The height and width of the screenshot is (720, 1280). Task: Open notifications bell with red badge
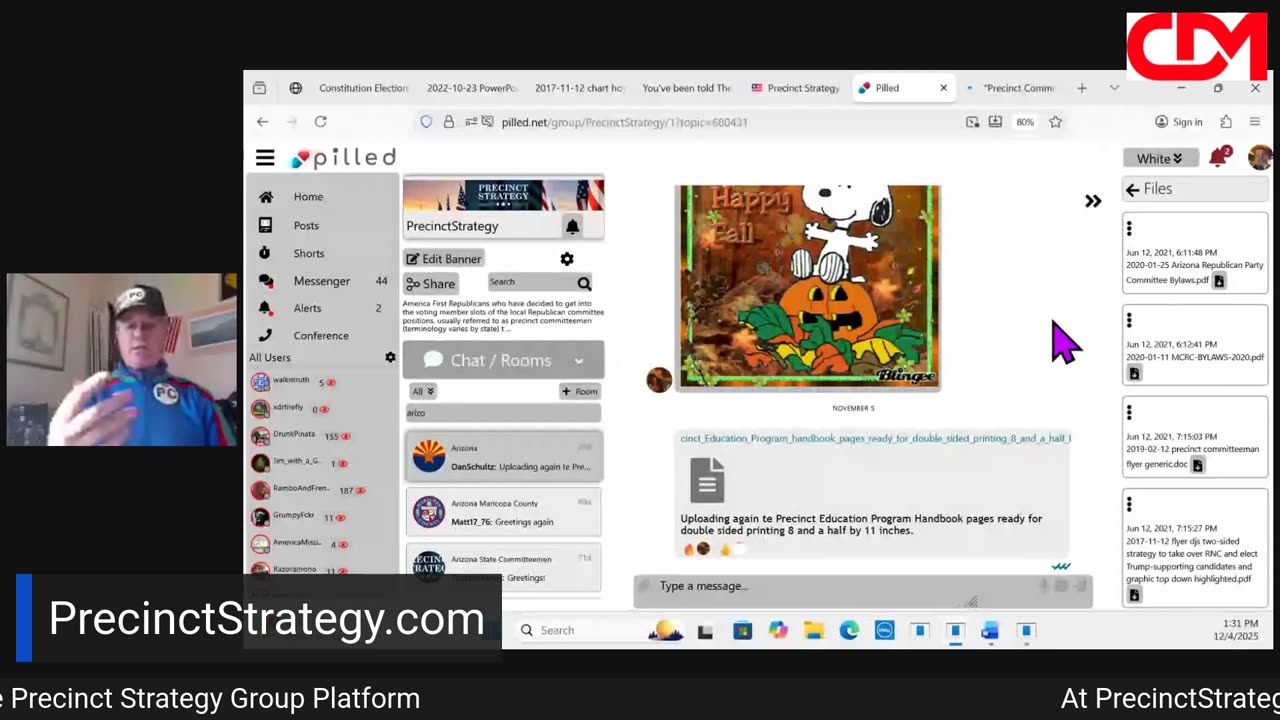coord(1219,157)
